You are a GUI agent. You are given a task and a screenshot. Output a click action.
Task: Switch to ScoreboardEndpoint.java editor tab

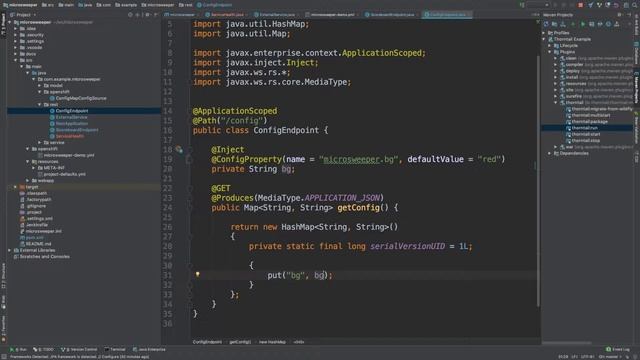click(x=391, y=15)
